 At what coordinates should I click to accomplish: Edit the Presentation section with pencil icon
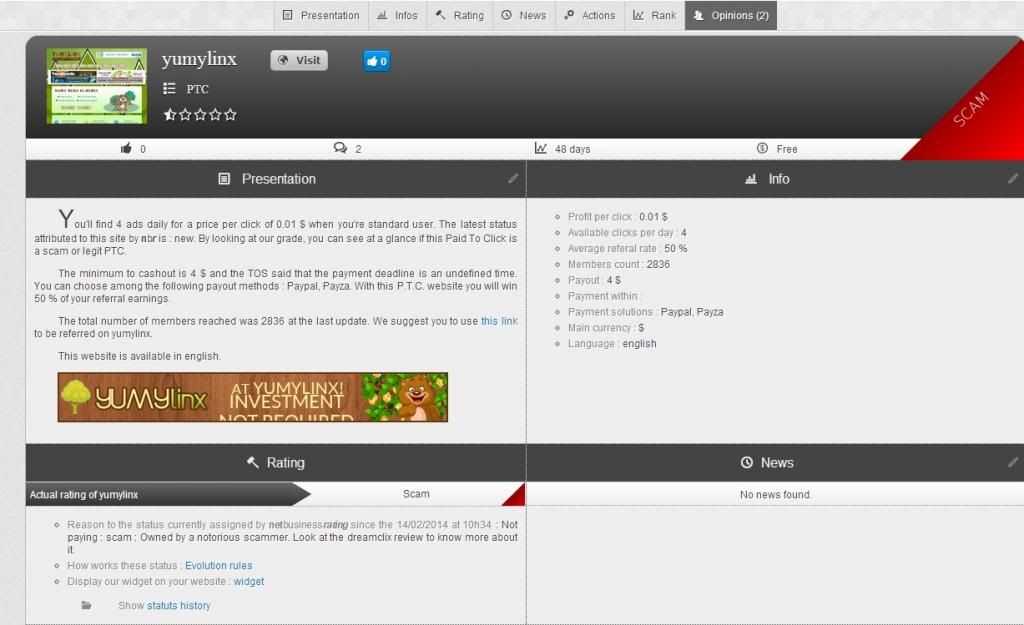(513, 178)
